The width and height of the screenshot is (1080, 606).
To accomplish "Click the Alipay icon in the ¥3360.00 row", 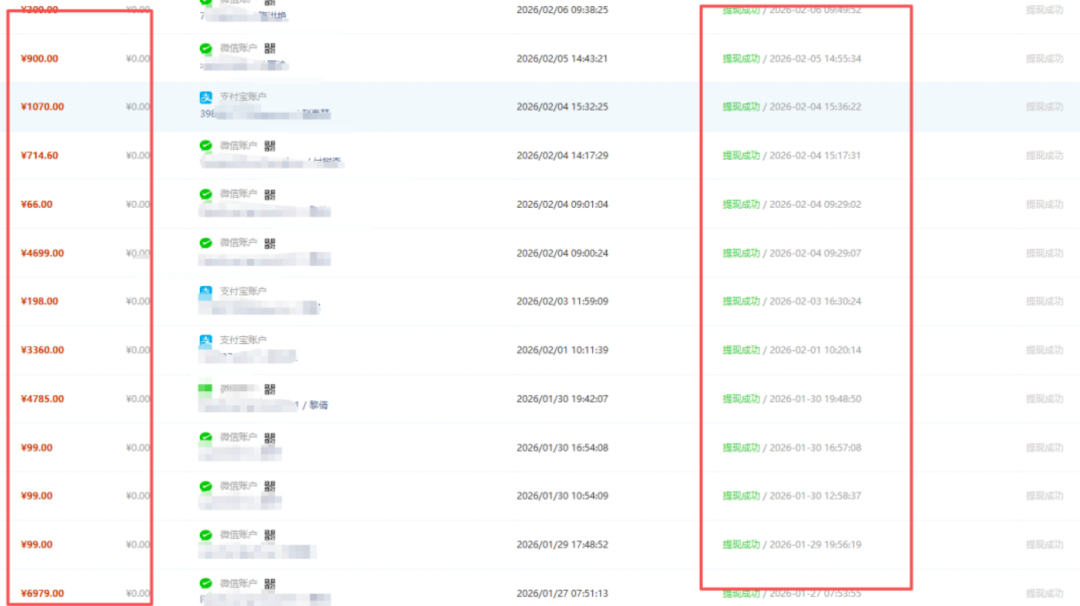I will click(x=206, y=341).
